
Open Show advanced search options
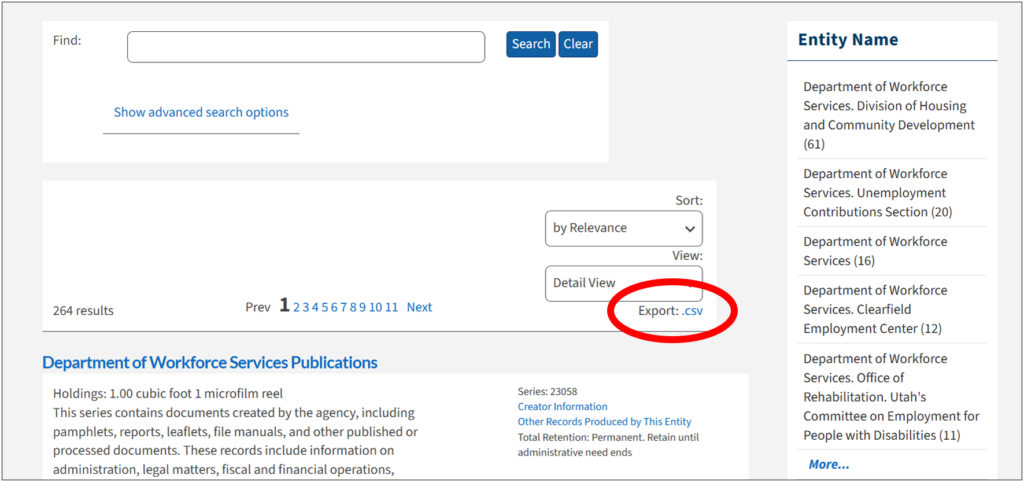(201, 112)
